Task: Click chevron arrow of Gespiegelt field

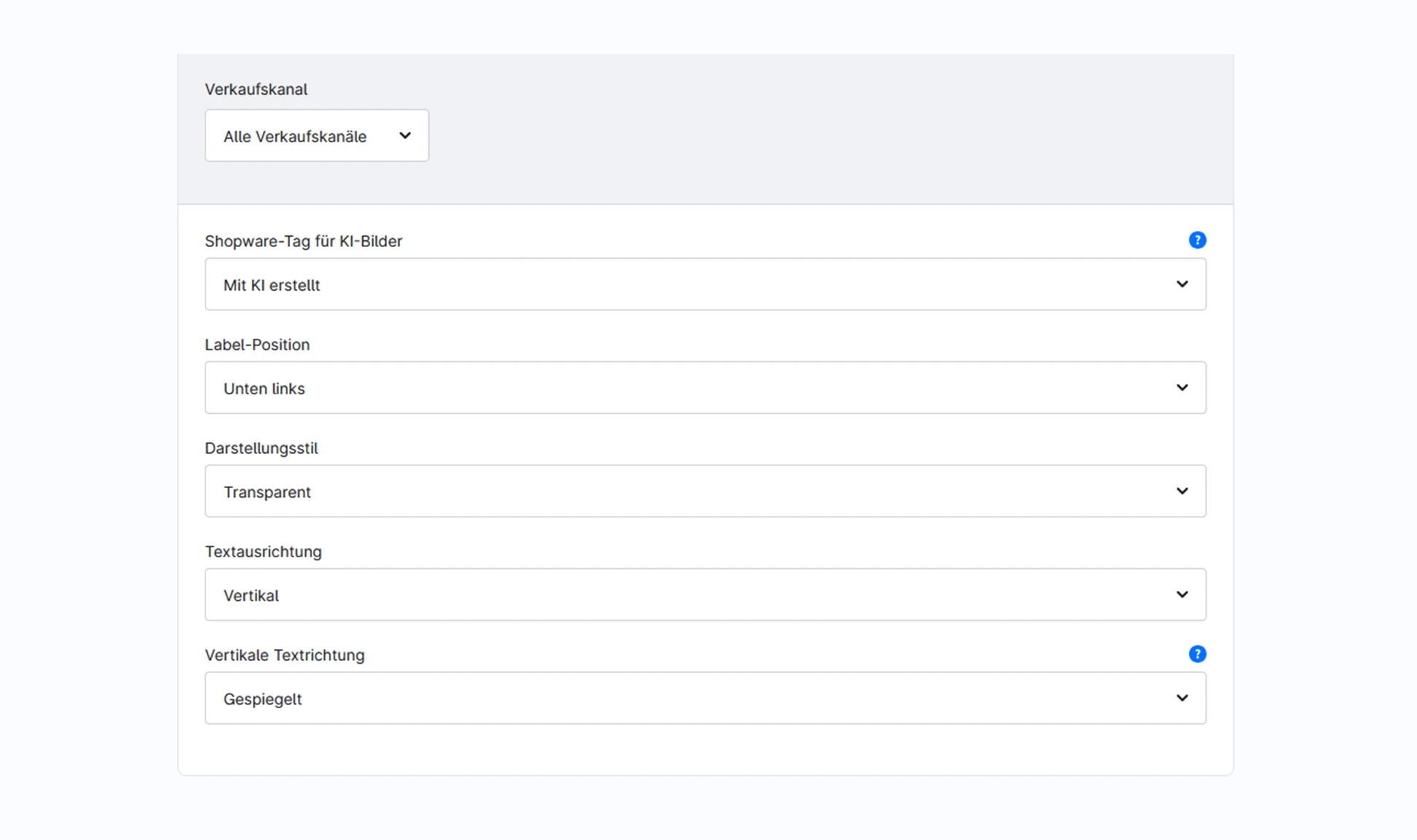Action: [x=1182, y=698]
